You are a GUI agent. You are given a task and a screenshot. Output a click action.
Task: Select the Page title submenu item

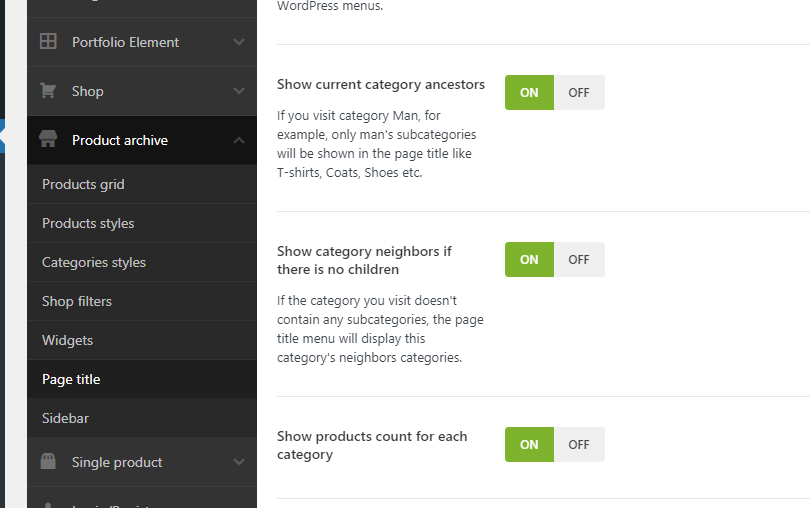(x=71, y=379)
